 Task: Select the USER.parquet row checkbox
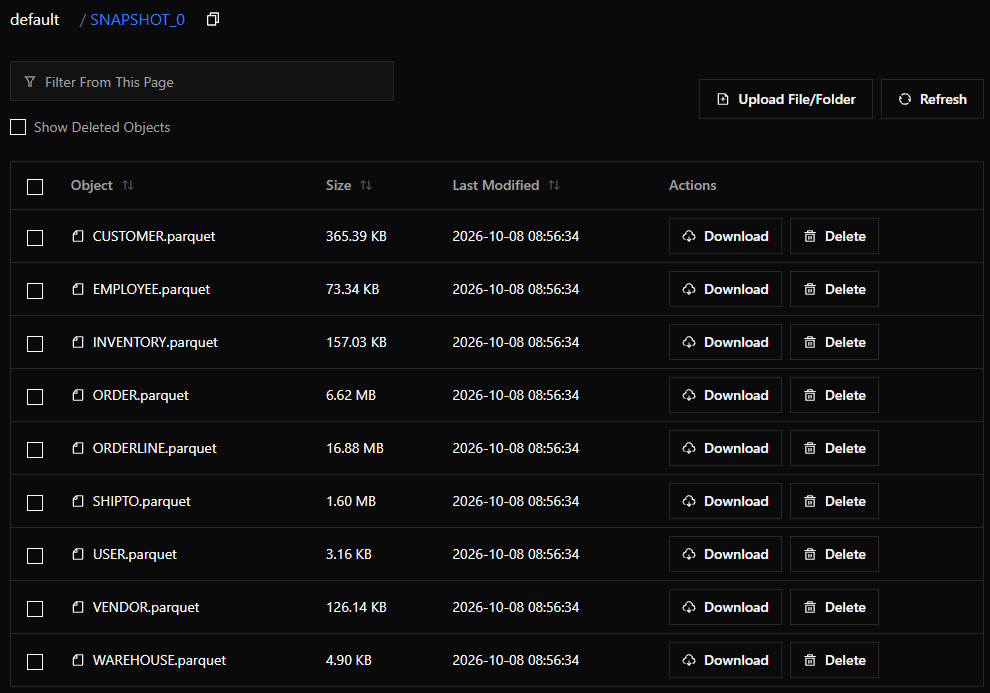click(35, 556)
